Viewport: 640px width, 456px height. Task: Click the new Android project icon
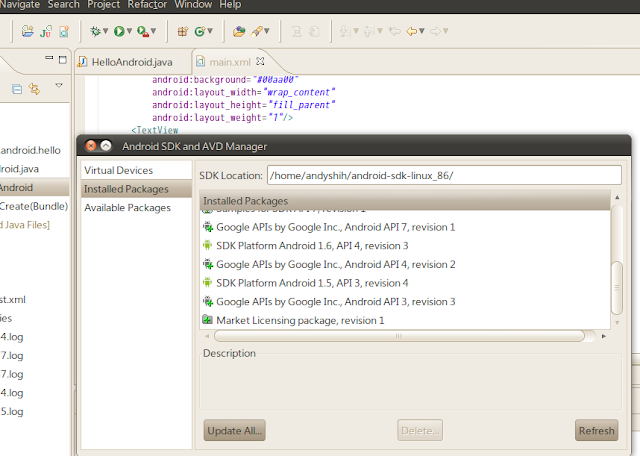coord(27,31)
